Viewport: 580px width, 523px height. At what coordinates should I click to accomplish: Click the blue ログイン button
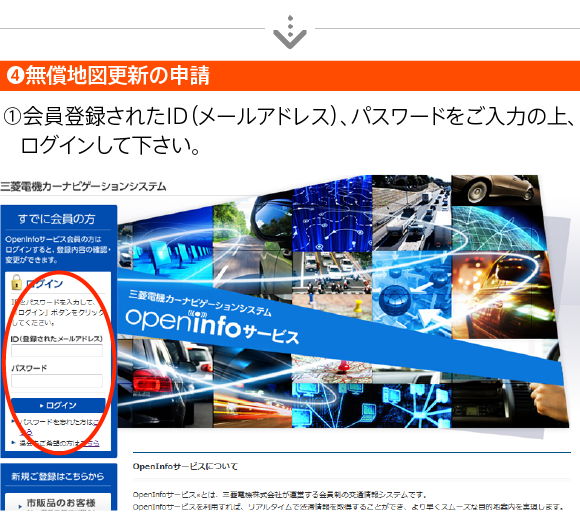(x=58, y=405)
